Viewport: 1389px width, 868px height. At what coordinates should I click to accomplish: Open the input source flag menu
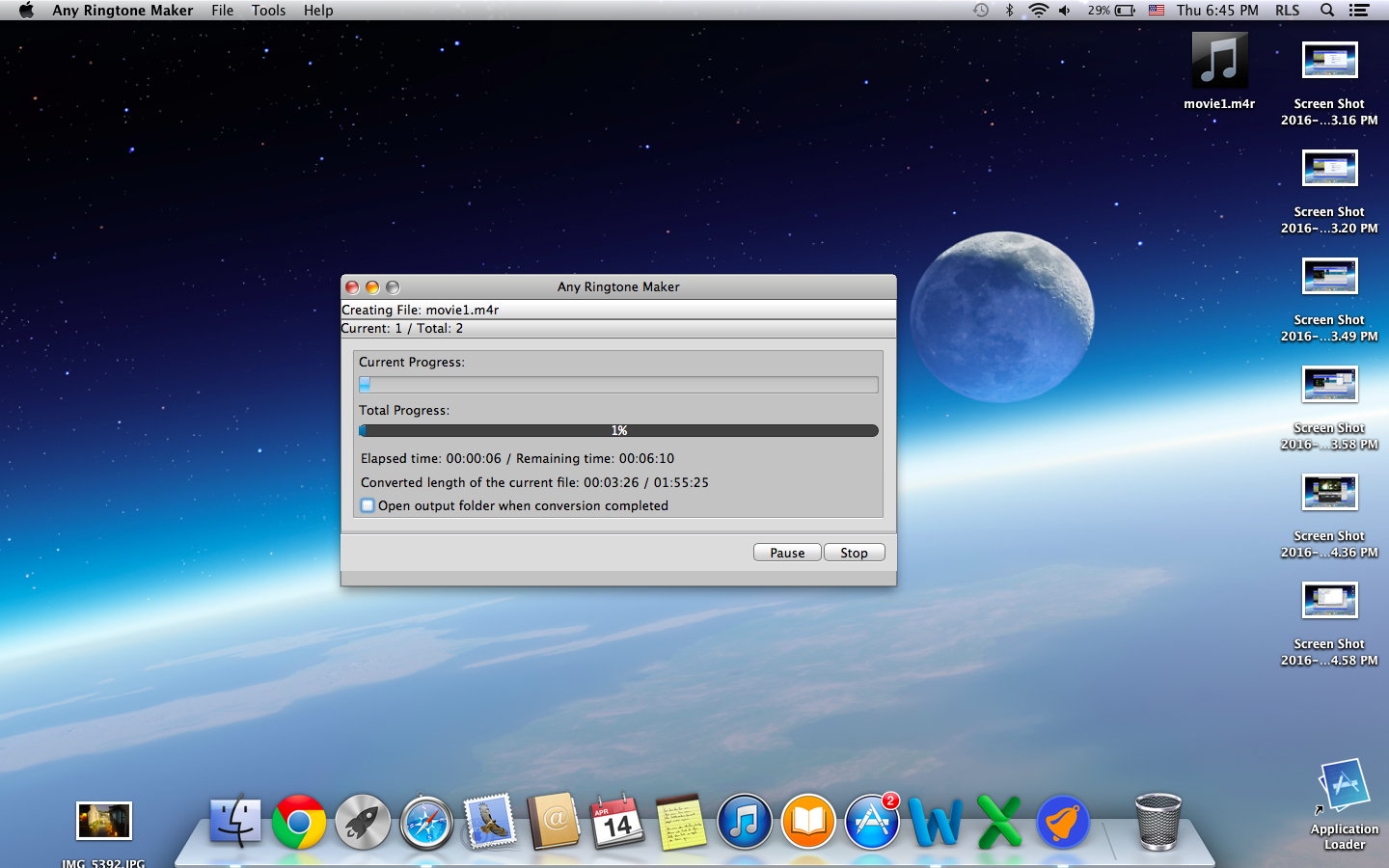coord(1157,11)
